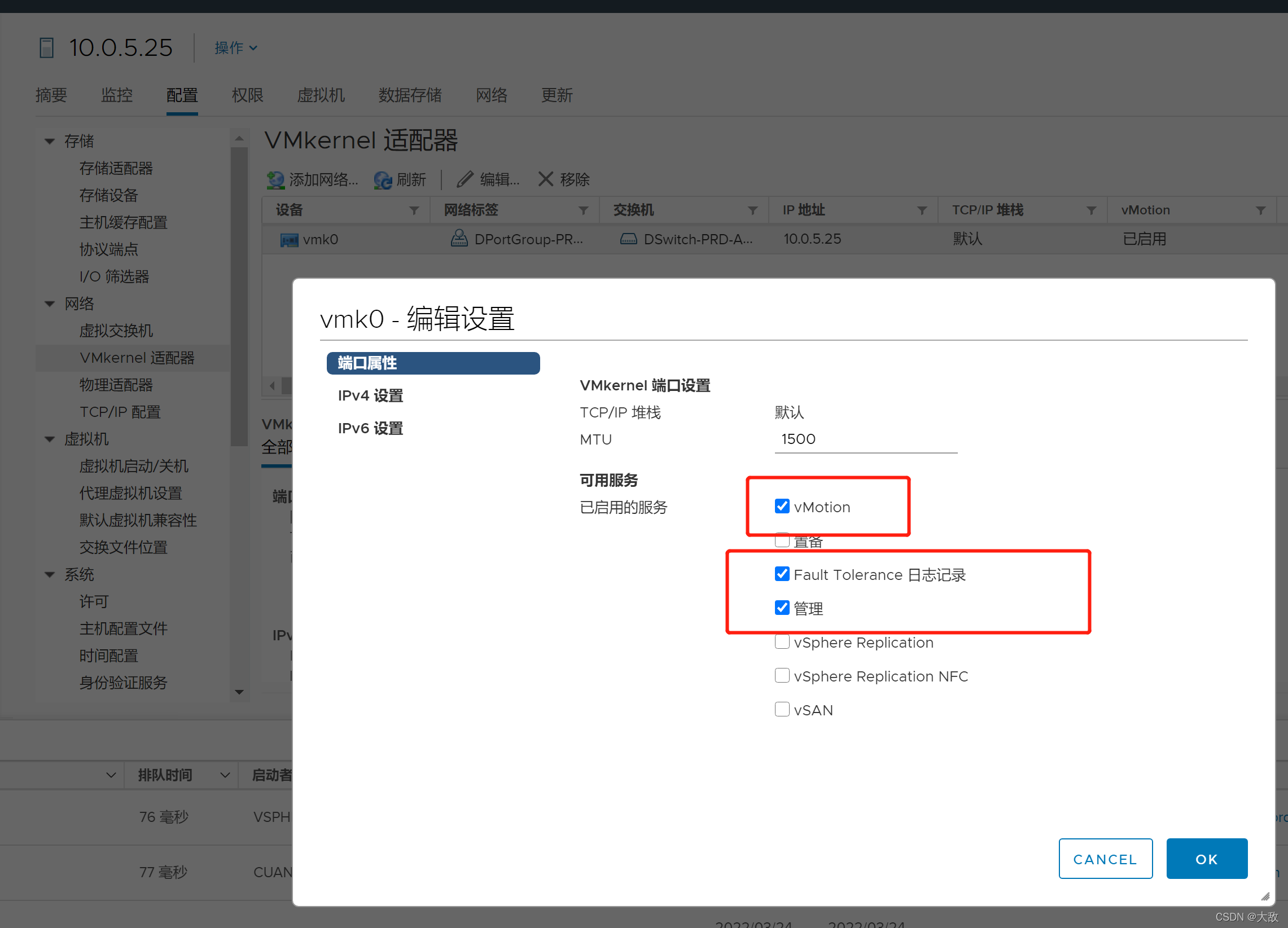Click the DPortGroup port group icon
Viewport: 1288px width, 928px height.
[x=459, y=239]
